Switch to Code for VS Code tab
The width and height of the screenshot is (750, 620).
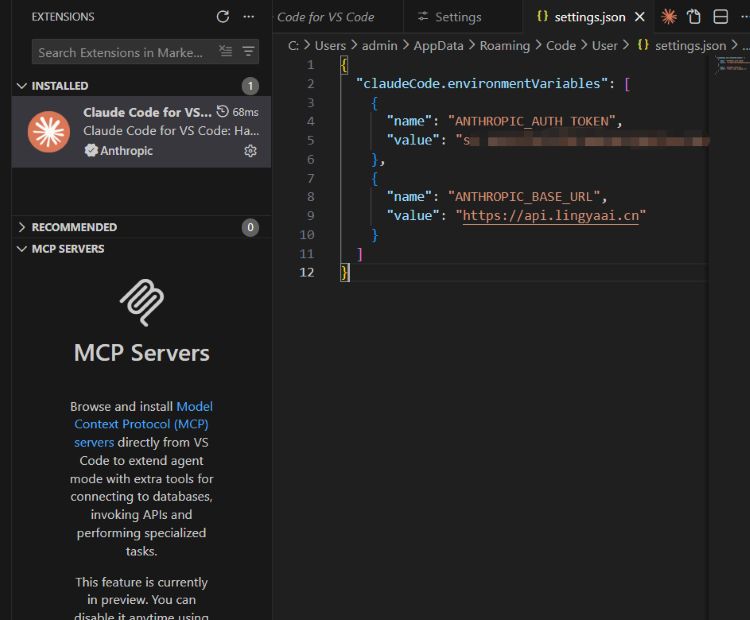(325, 17)
